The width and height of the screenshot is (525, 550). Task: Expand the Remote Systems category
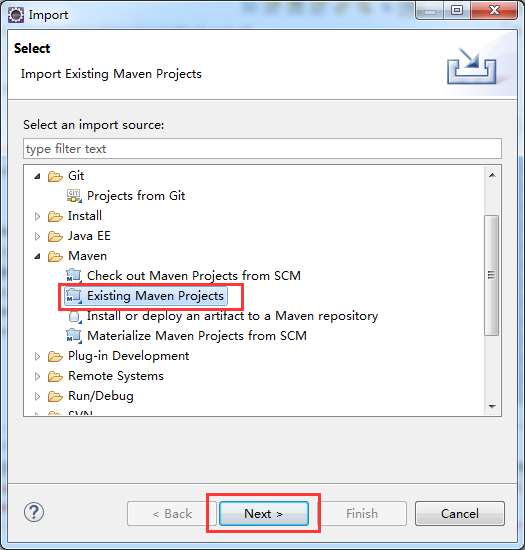37,376
